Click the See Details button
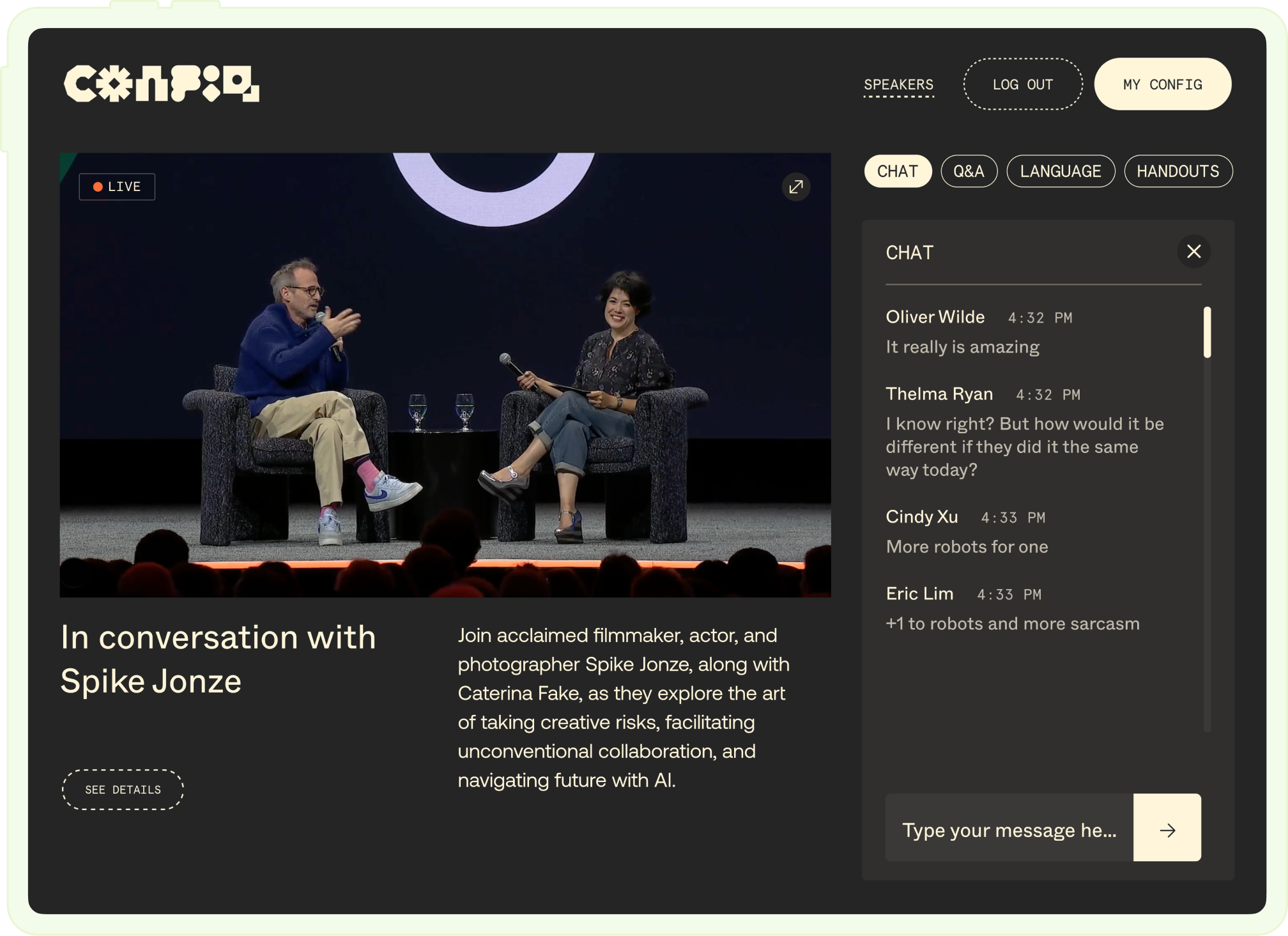 pos(123,790)
